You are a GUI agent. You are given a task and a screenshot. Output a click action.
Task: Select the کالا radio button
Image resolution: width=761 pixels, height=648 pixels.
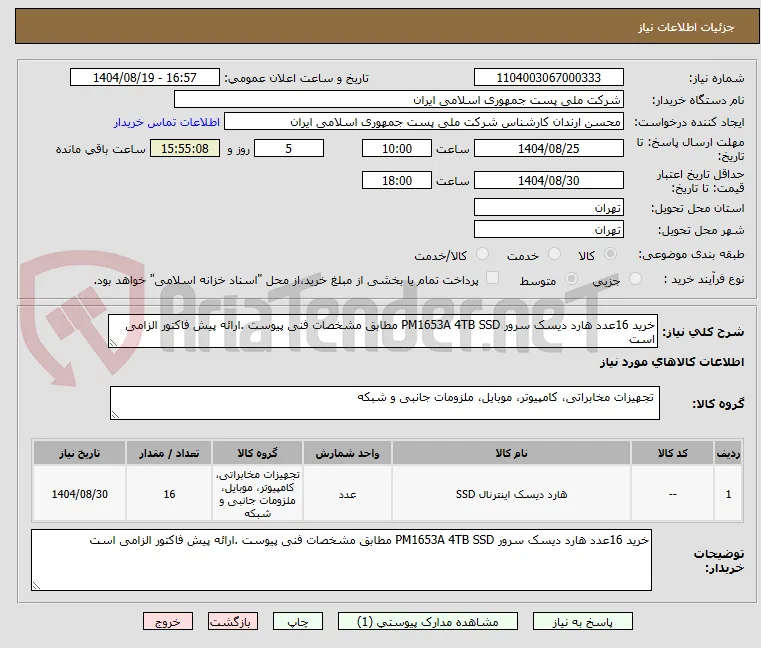click(611, 254)
